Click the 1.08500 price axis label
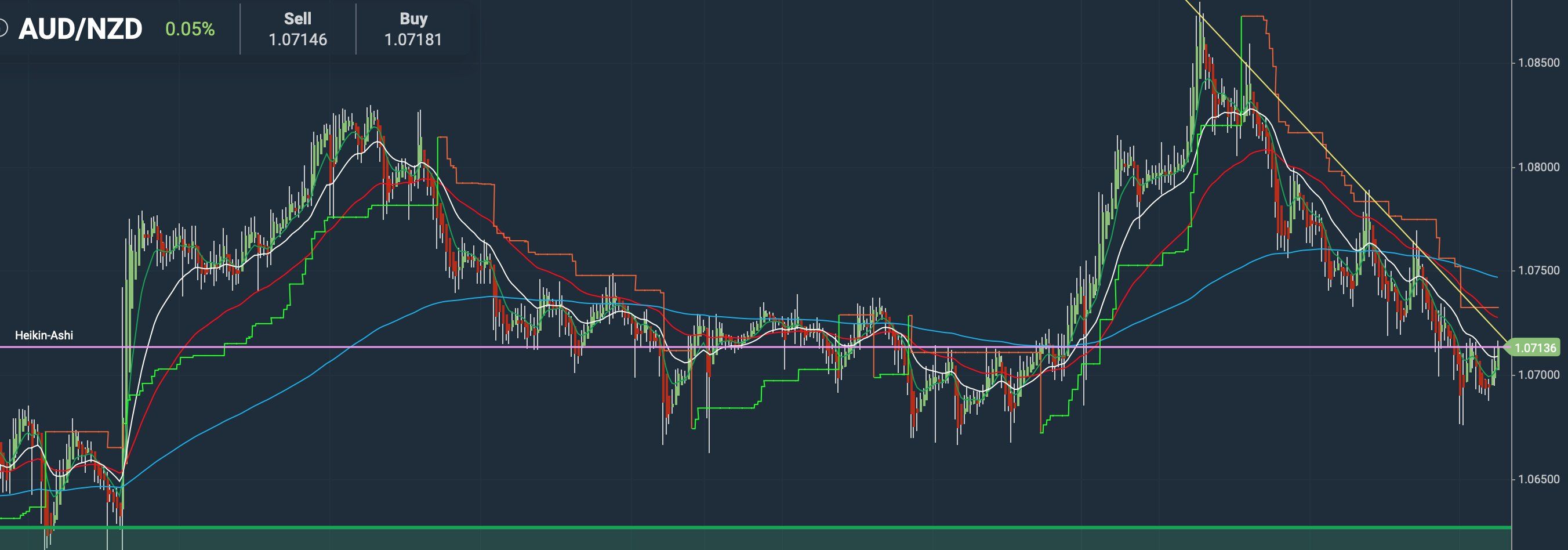1568x550 pixels. pyautogui.click(x=1539, y=63)
